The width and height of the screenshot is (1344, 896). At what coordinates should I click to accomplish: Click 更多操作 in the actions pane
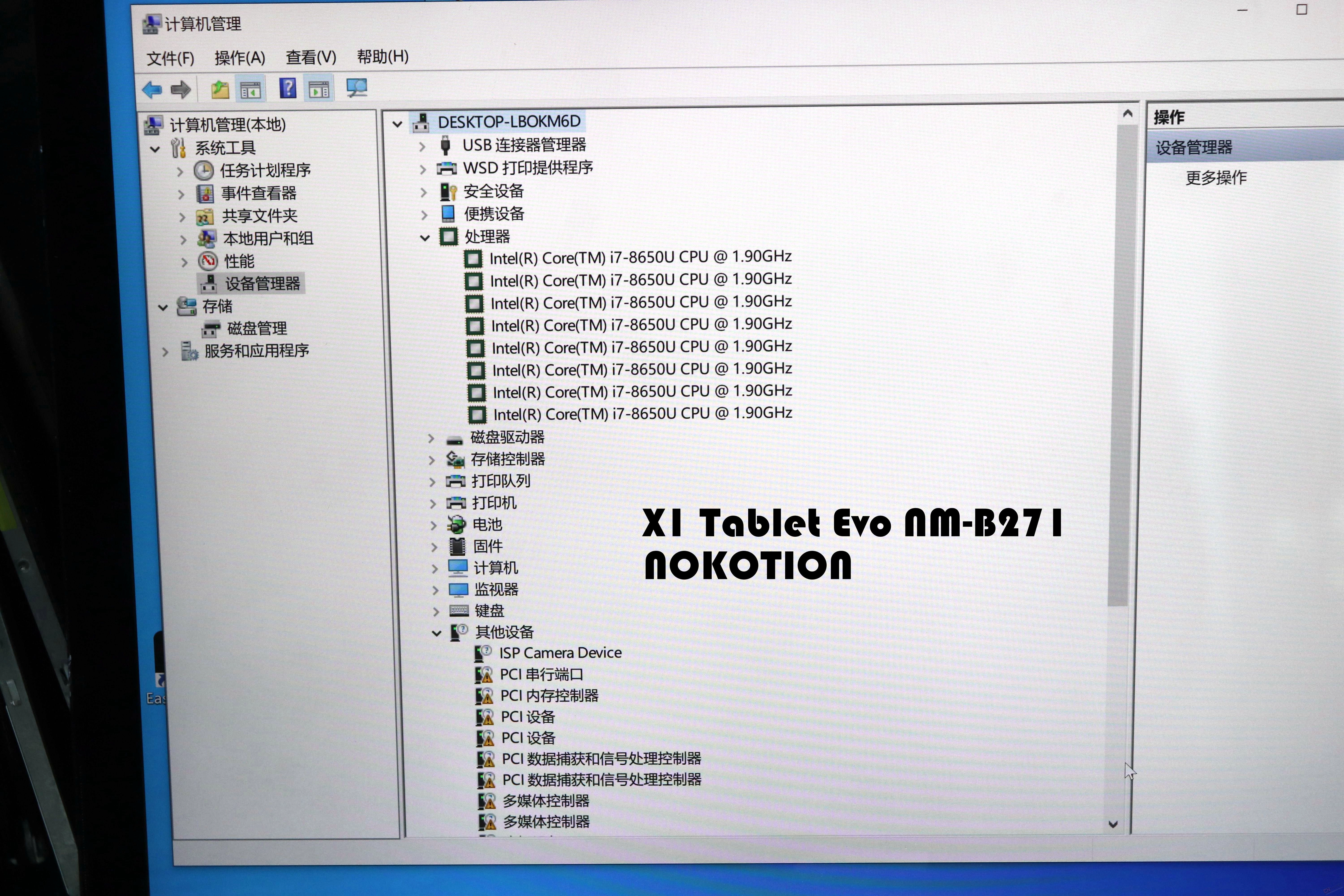point(1216,178)
